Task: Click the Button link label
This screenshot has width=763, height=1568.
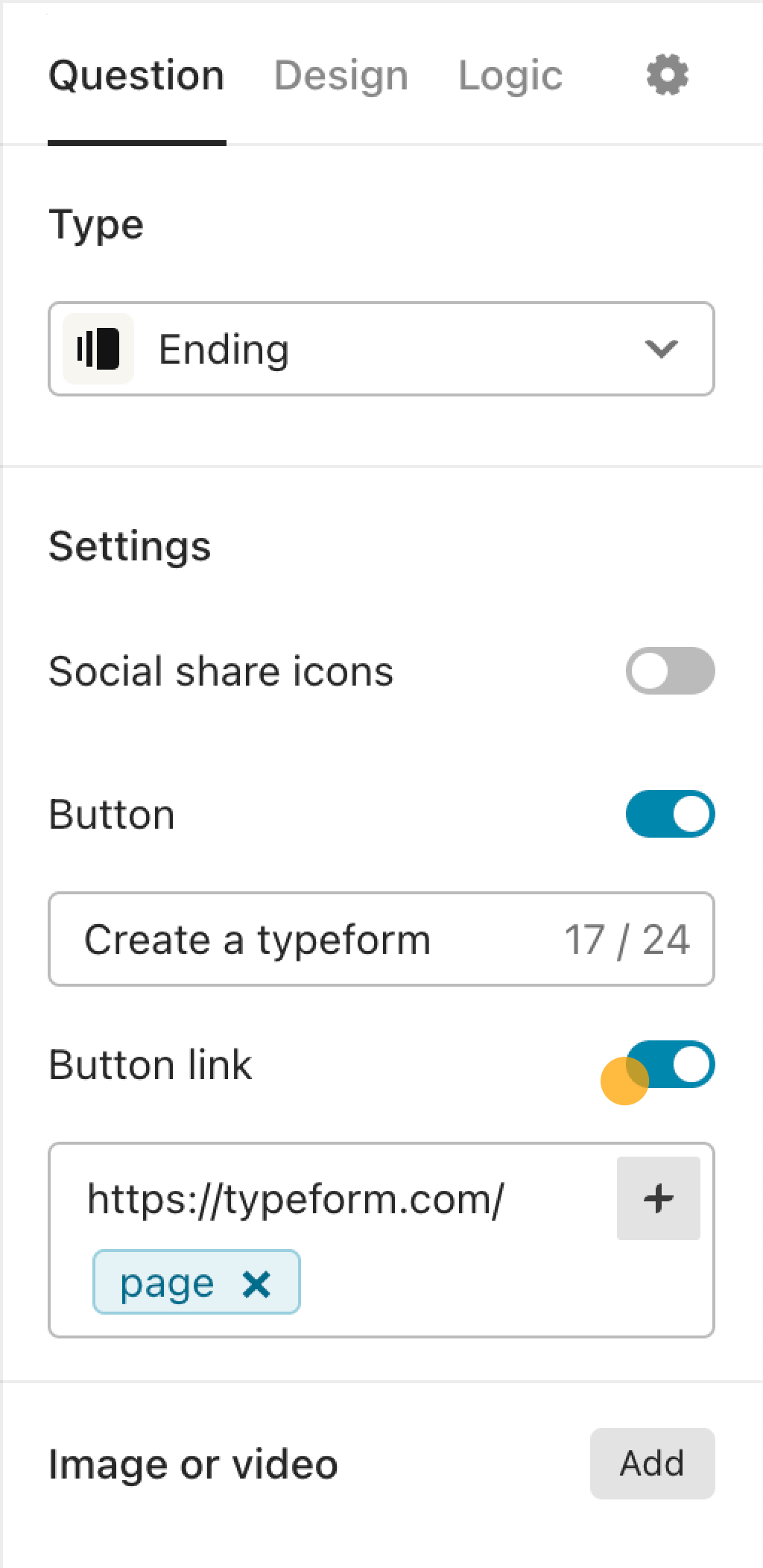Action: [x=151, y=1064]
